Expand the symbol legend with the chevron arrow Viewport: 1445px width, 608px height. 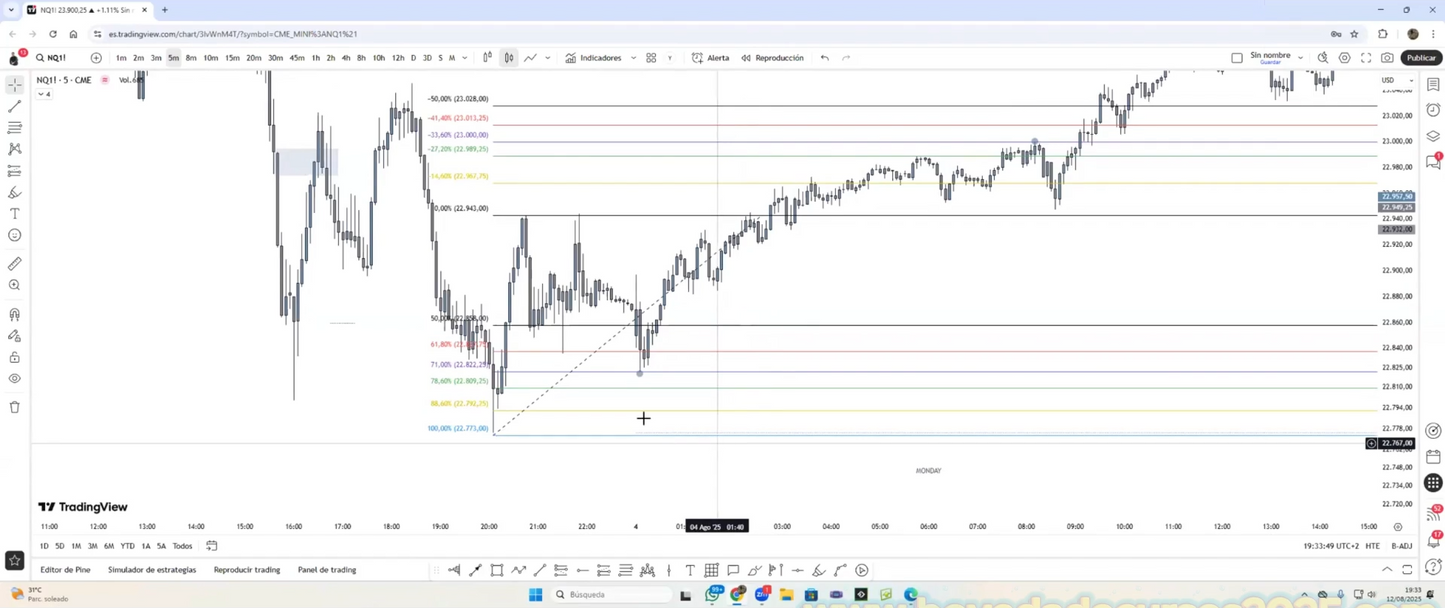[x=42, y=94]
